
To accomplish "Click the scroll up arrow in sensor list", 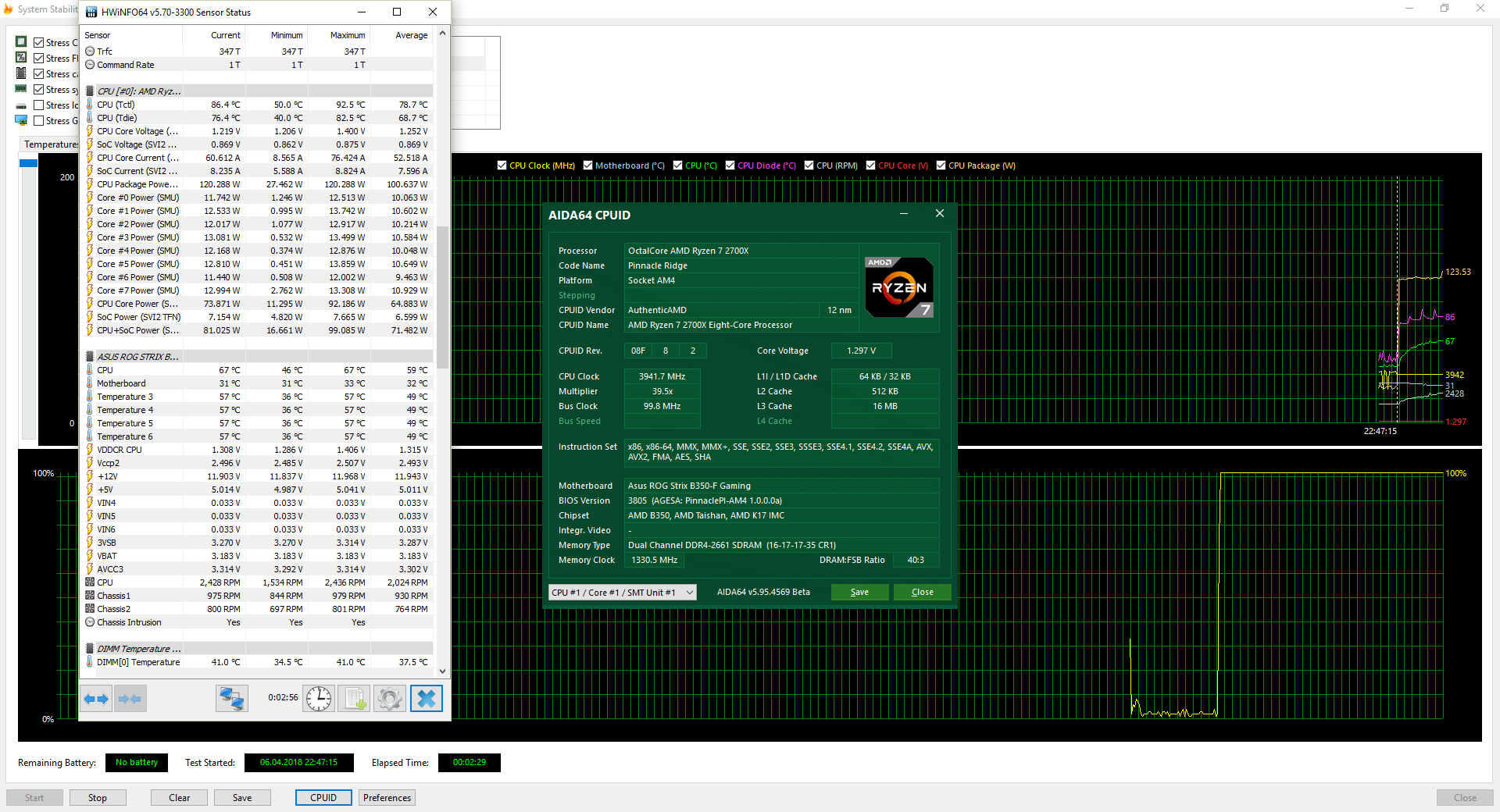I will (442, 34).
